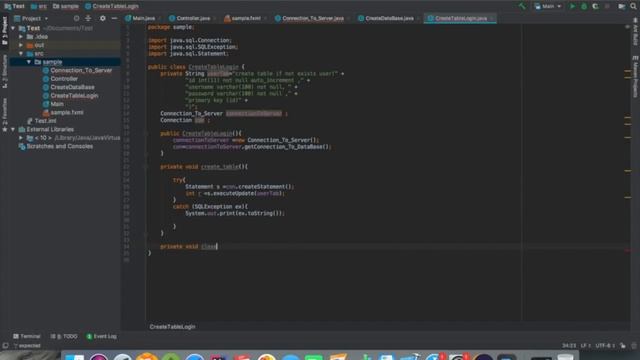Collapse all nodes in the Project panel
Image resolution: width=640 pixels, height=360 pixels.
(88, 18)
